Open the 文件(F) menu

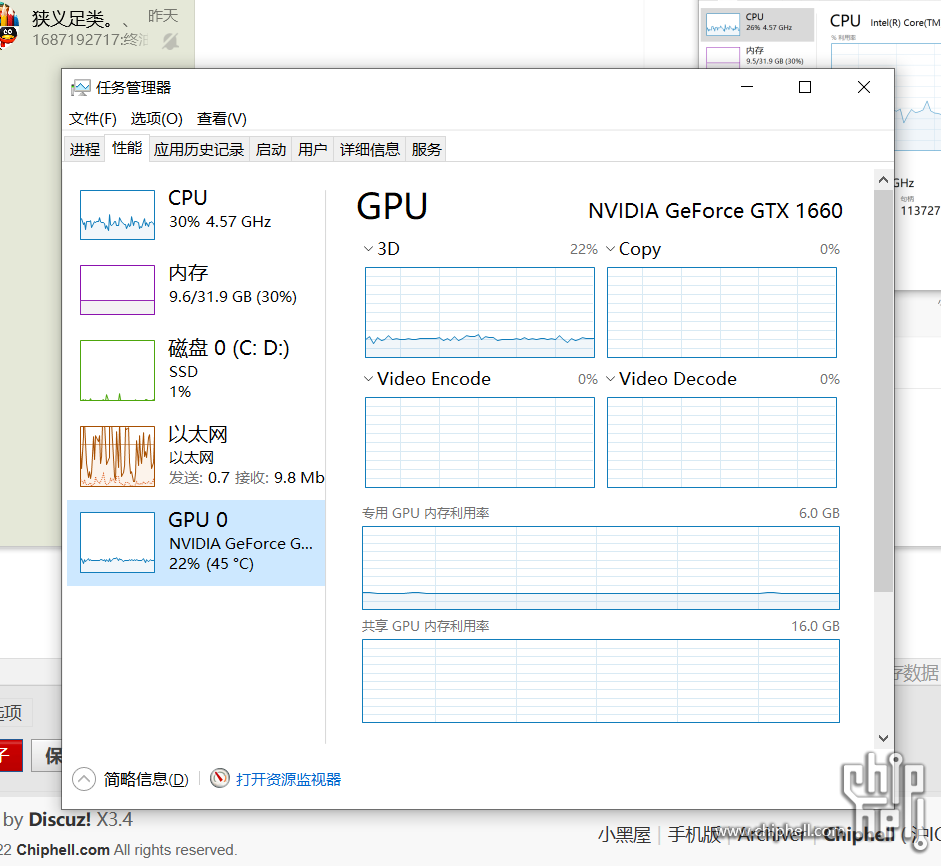pyautogui.click(x=92, y=119)
